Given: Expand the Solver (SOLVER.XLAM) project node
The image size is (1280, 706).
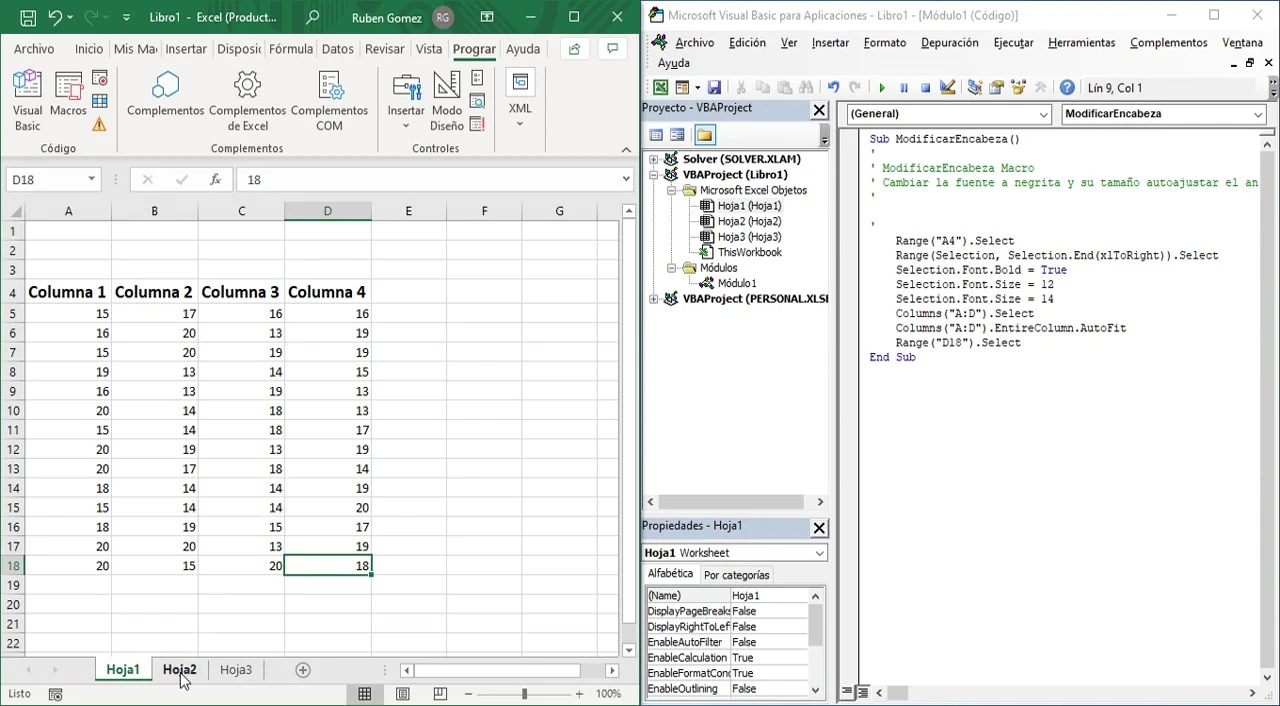Looking at the screenshot, I should pos(654,159).
